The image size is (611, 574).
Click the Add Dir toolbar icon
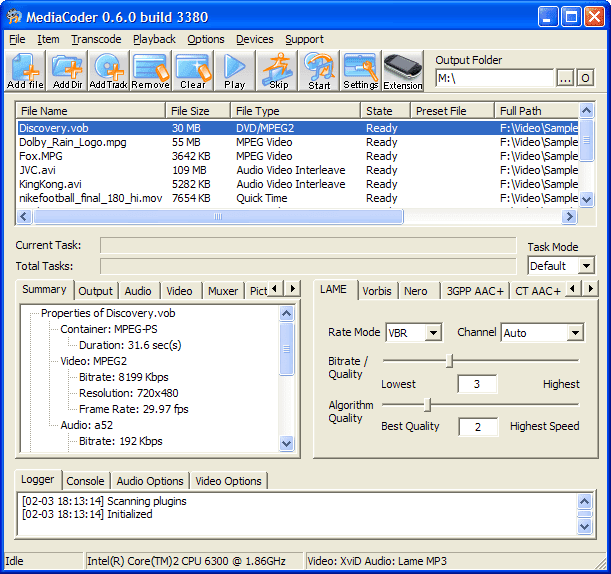point(67,71)
